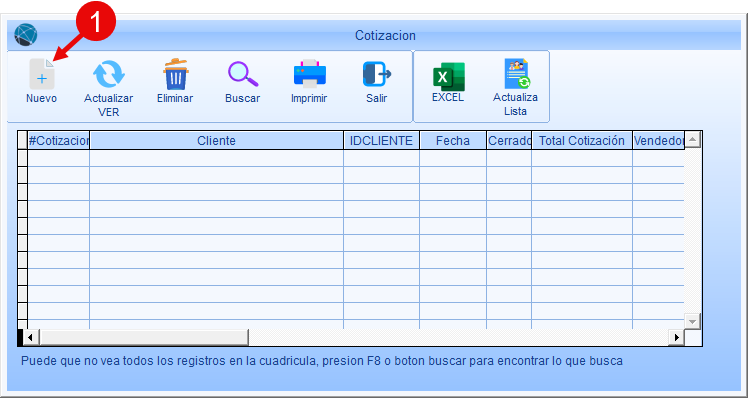The height and width of the screenshot is (398, 748).
Task: Click the horizontal scrollbar thumb
Action: coord(144,337)
